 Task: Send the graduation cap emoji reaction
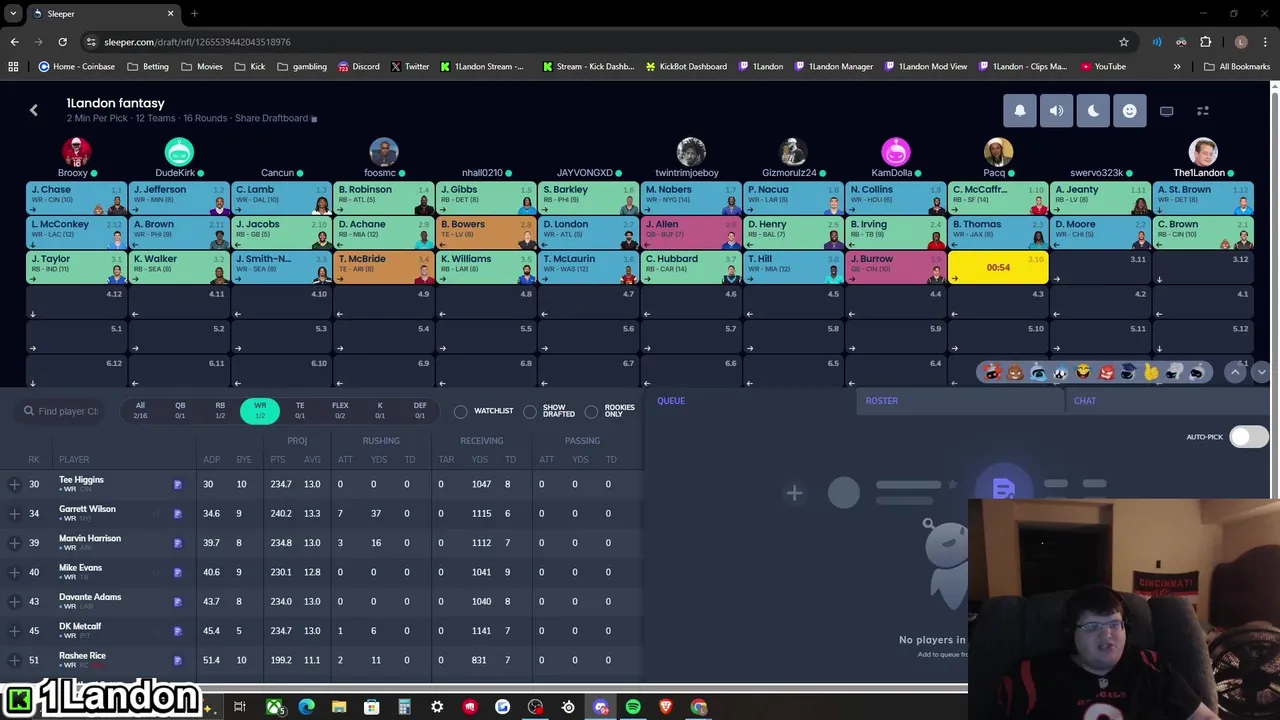pos(1128,373)
